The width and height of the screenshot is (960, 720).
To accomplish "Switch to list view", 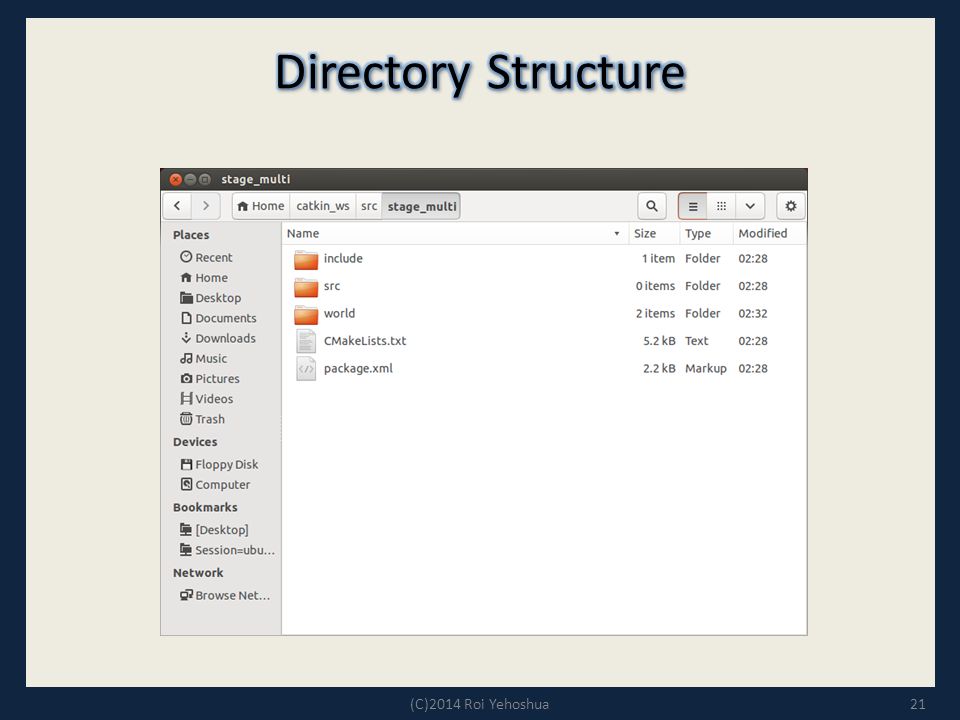I will click(x=692, y=206).
